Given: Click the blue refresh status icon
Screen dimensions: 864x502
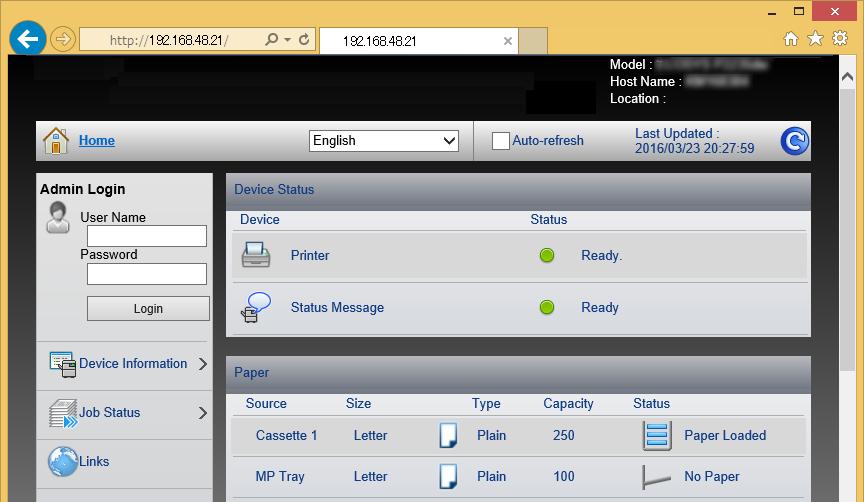Looking at the screenshot, I should click(795, 141).
